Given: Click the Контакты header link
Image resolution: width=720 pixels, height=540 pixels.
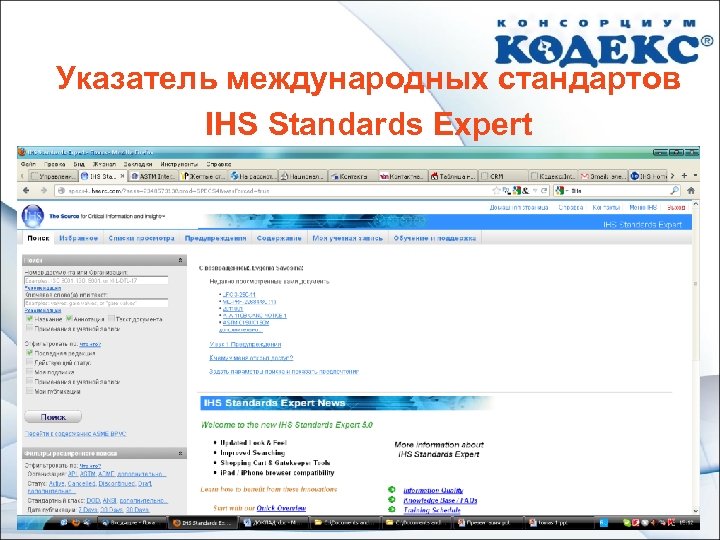Looking at the screenshot, I should pyautogui.click(x=606, y=208).
